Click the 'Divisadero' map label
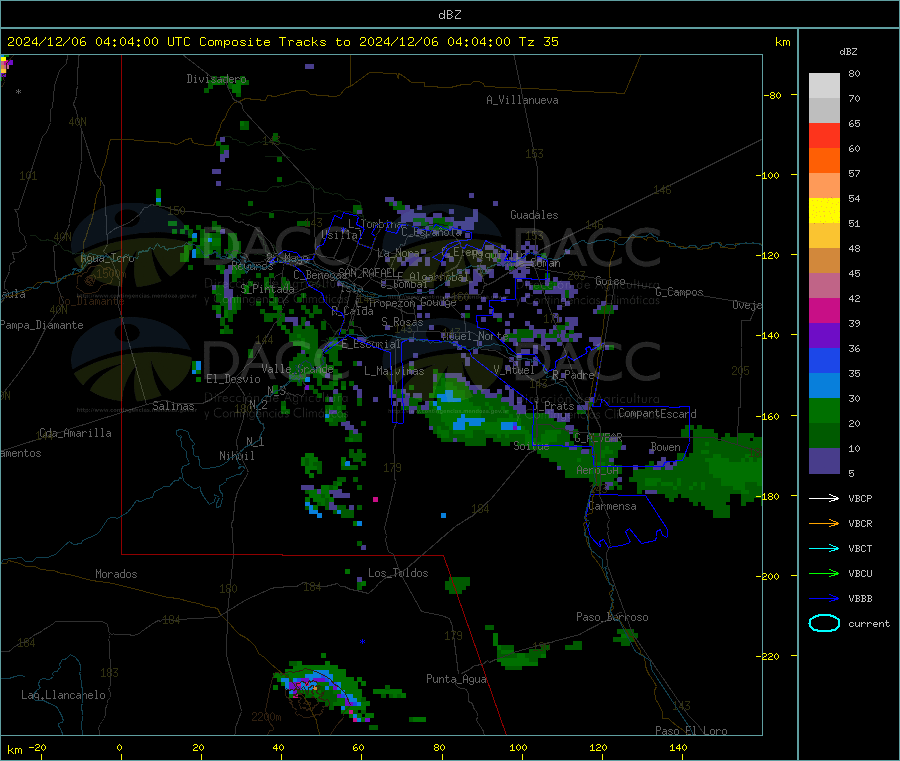 pyautogui.click(x=217, y=79)
